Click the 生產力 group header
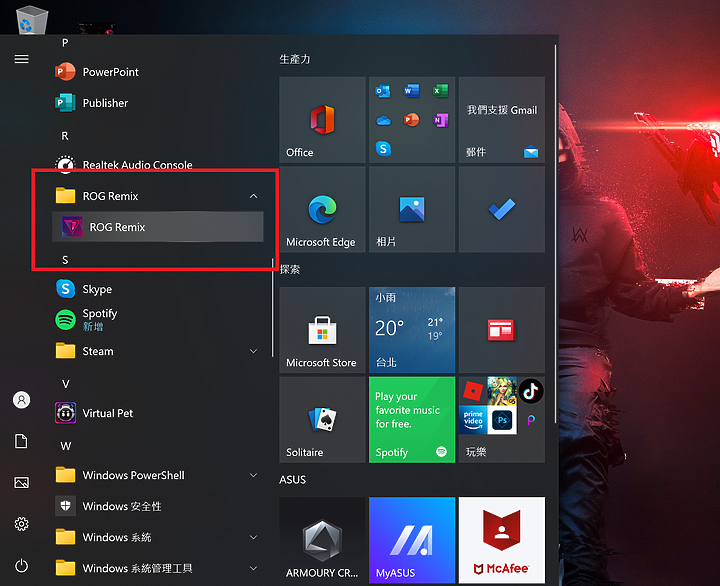Screen dimensions: 720x586 (295, 59)
